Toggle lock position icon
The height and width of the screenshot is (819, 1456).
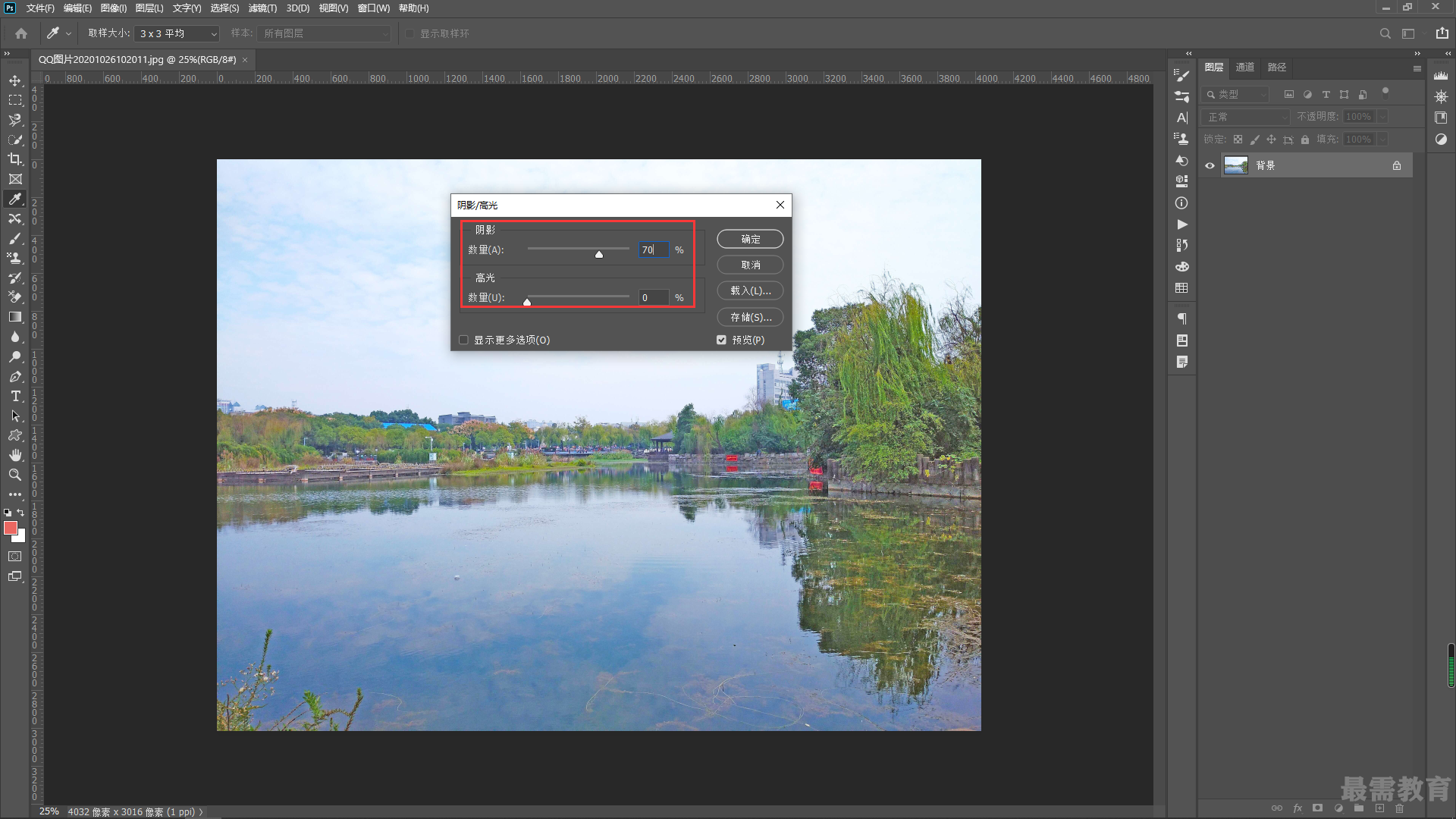[x=1271, y=140]
